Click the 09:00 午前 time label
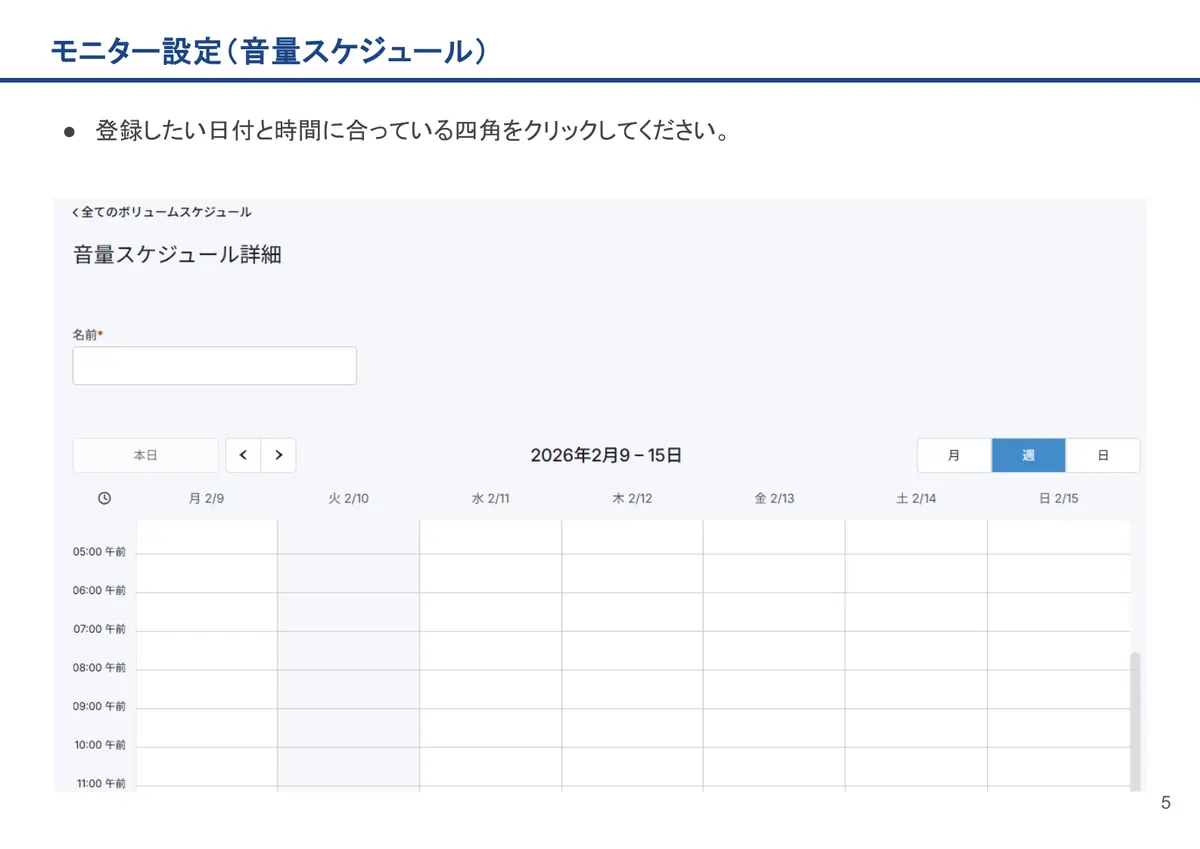Image resolution: width=1200 pixels, height=849 pixels. pyautogui.click(x=99, y=706)
